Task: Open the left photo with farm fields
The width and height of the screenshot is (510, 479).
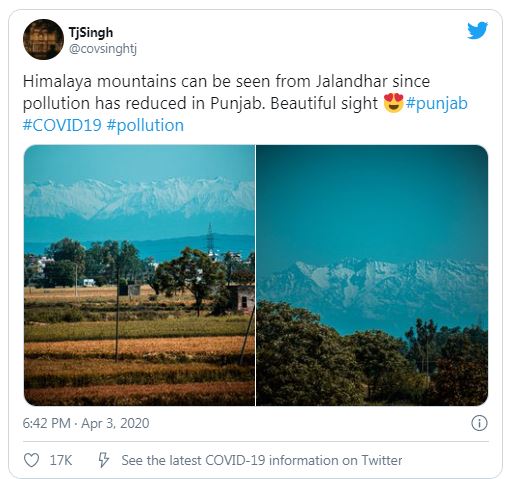Action: coord(139,275)
